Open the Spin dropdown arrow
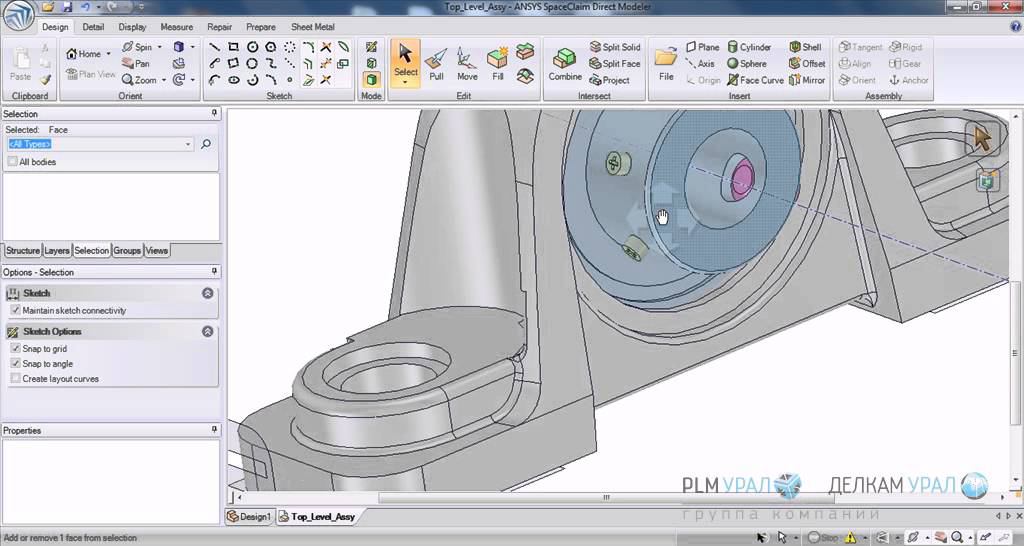The width and height of the screenshot is (1024, 546). [159, 47]
